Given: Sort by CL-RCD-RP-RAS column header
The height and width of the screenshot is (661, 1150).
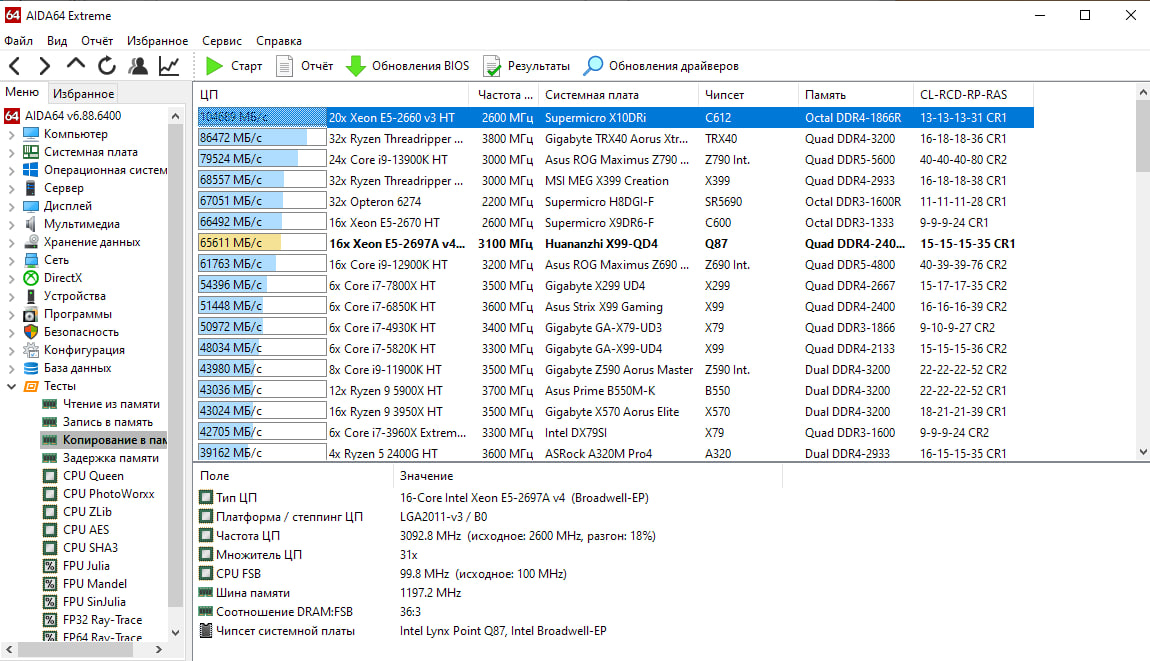Looking at the screenshot, I should point(973,95).
